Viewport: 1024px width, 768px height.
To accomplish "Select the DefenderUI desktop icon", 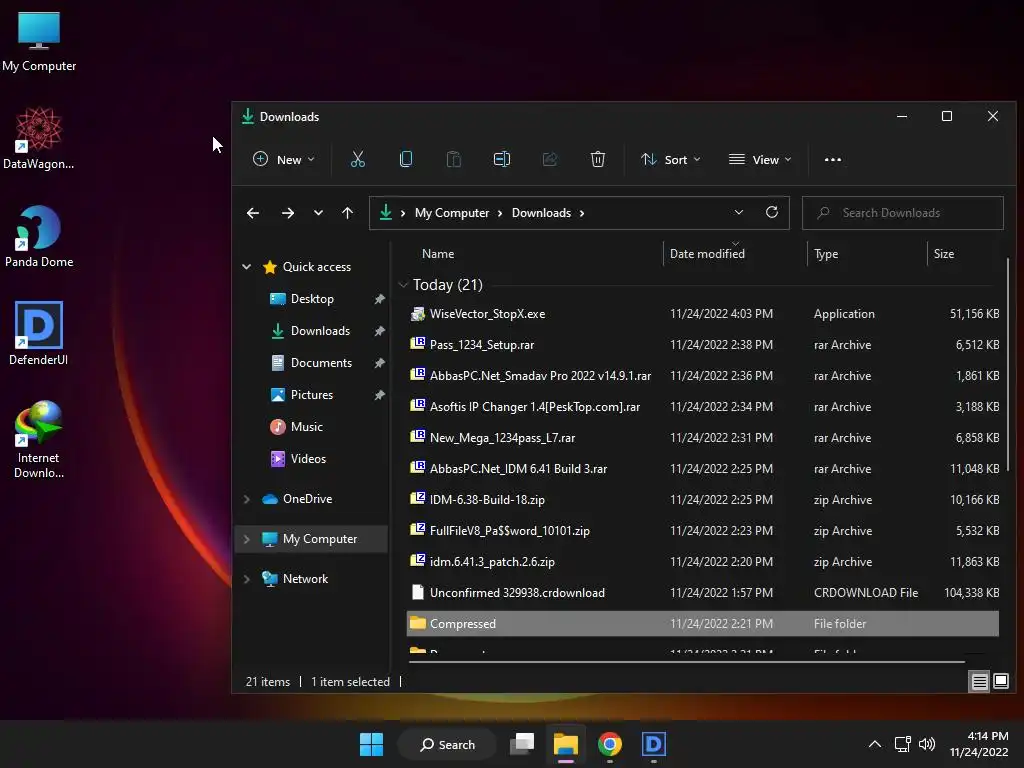I will tap(39, 334).
